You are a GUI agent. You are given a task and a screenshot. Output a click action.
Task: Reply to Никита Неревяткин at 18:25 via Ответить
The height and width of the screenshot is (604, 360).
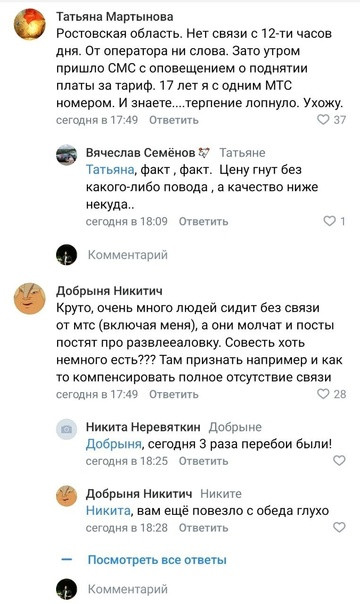pyautogui.click(x=203, y=461)
